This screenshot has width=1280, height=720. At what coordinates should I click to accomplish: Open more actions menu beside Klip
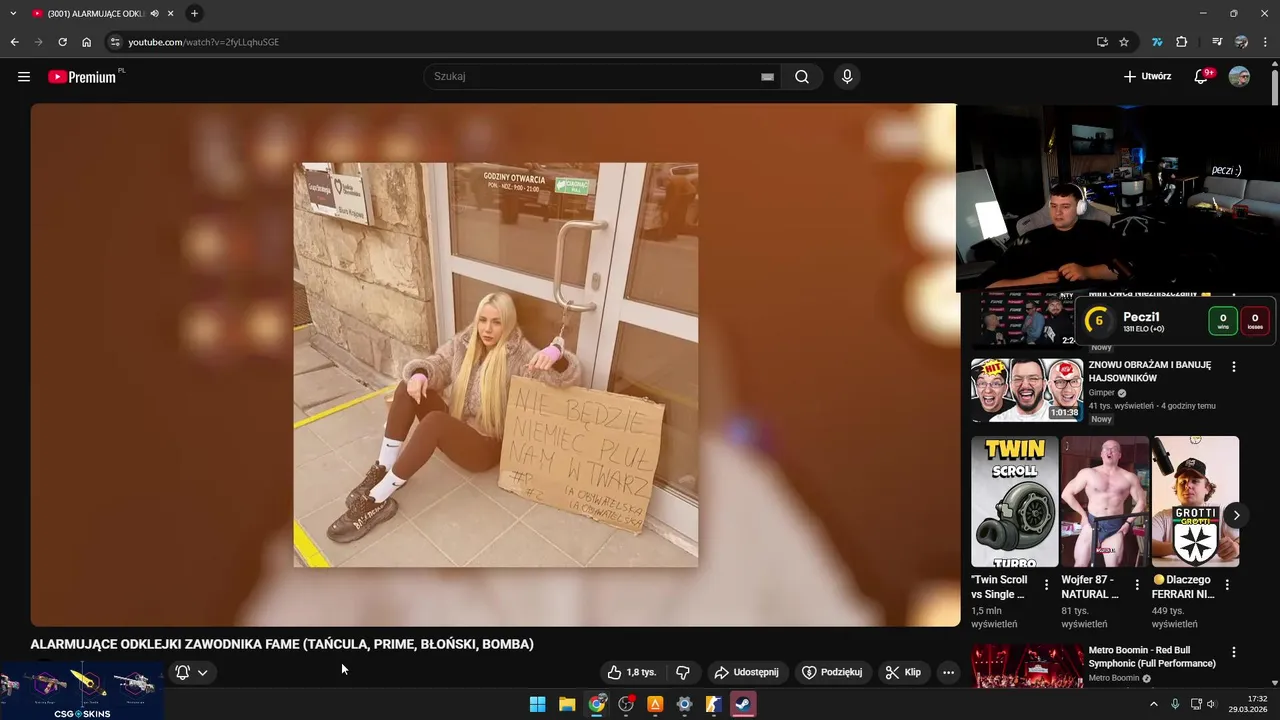point(948,673)
